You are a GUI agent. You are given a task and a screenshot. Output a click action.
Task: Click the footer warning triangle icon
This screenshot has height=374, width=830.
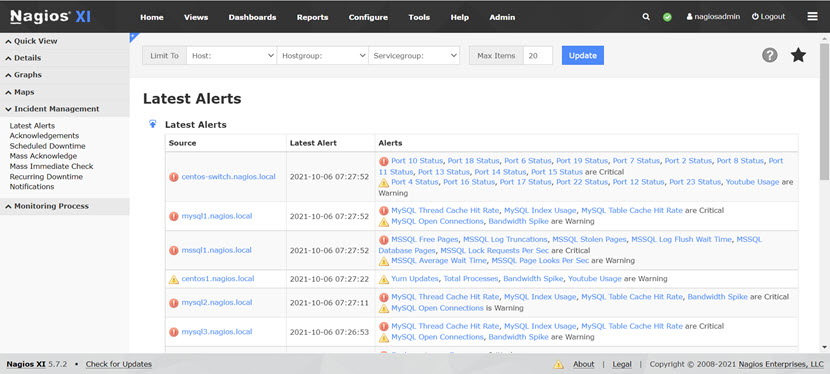coord(558,364)
